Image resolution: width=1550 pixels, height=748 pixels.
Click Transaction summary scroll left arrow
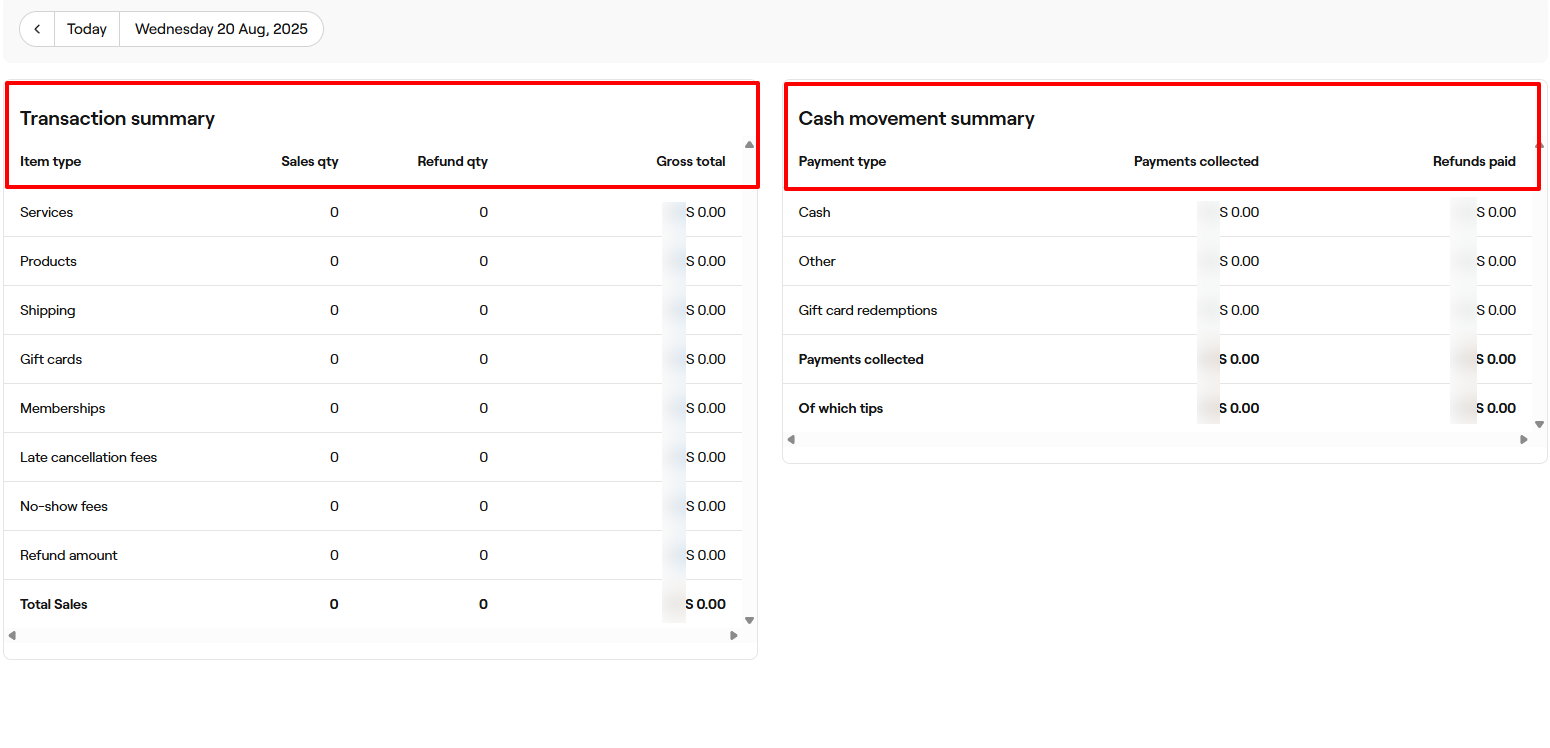(x=12, y=635)
